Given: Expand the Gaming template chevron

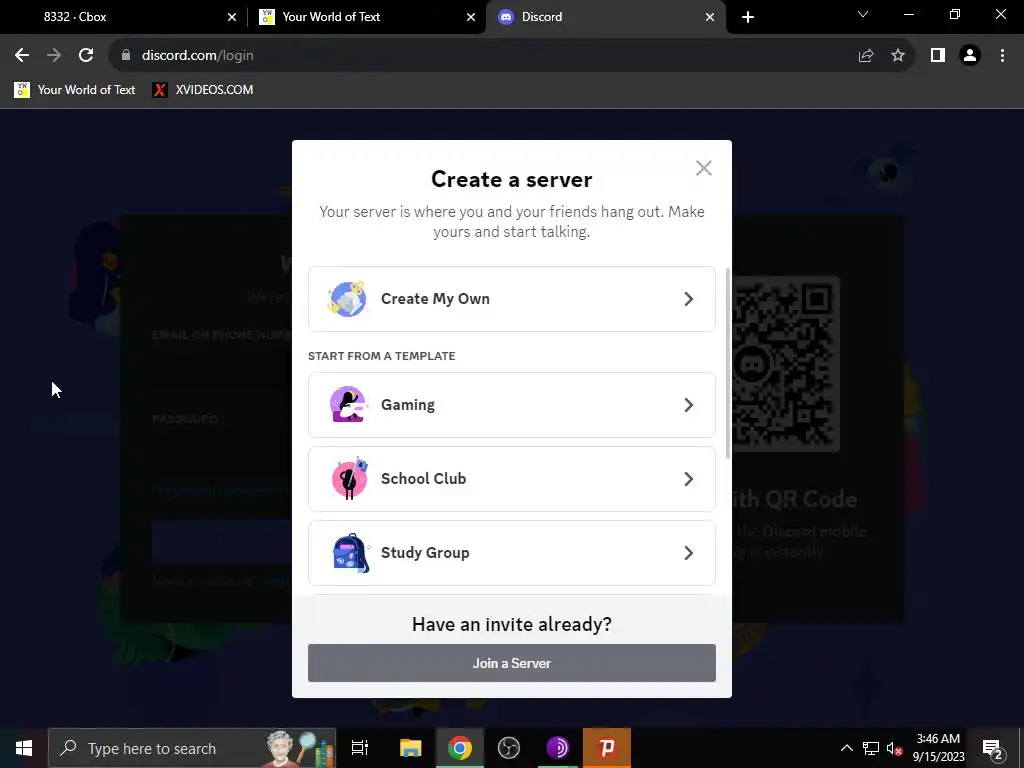Looking at the screenshot, I should 688,405.
